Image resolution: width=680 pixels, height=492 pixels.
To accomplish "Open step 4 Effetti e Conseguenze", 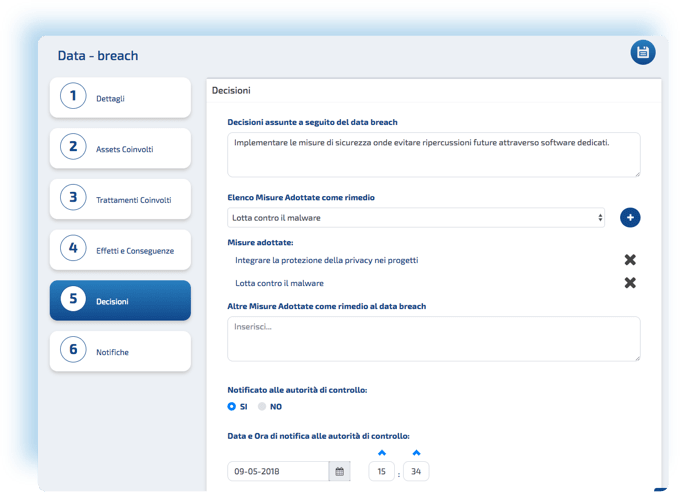I will click(x=120, y=249).
